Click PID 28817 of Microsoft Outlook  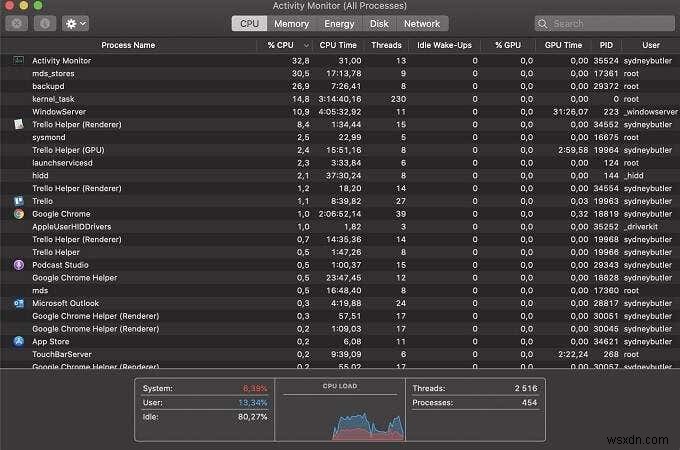tap(606, 303)
